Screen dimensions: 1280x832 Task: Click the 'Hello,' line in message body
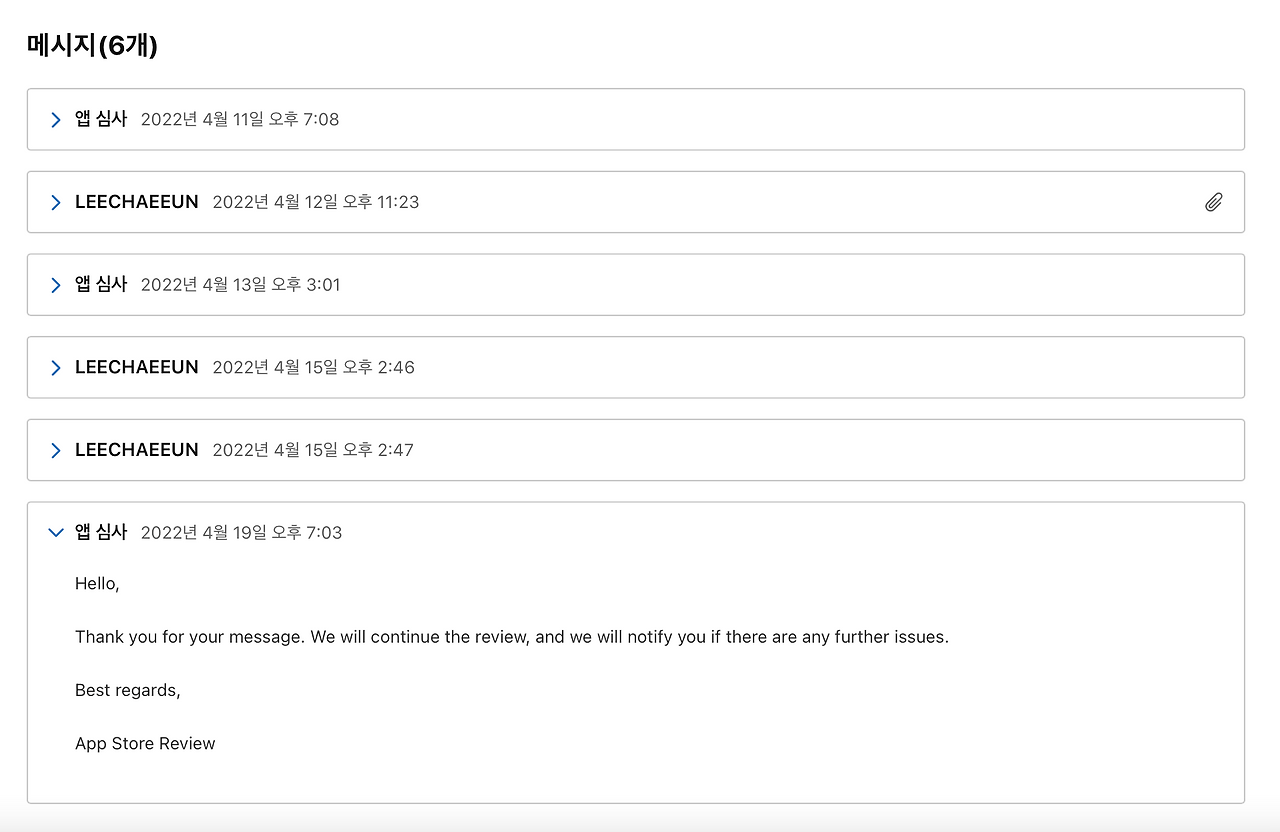point(97,584)
